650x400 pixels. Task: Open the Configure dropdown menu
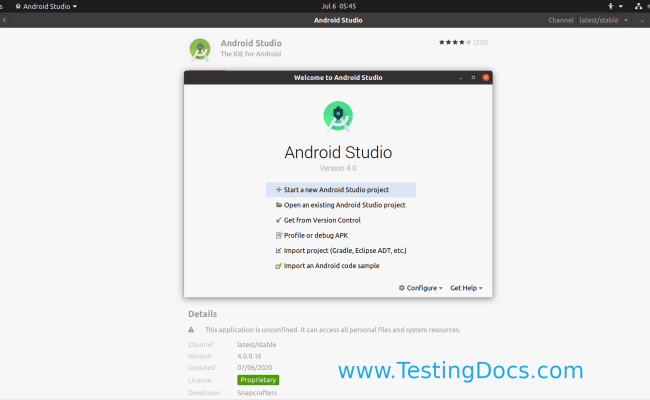[420, 288]
